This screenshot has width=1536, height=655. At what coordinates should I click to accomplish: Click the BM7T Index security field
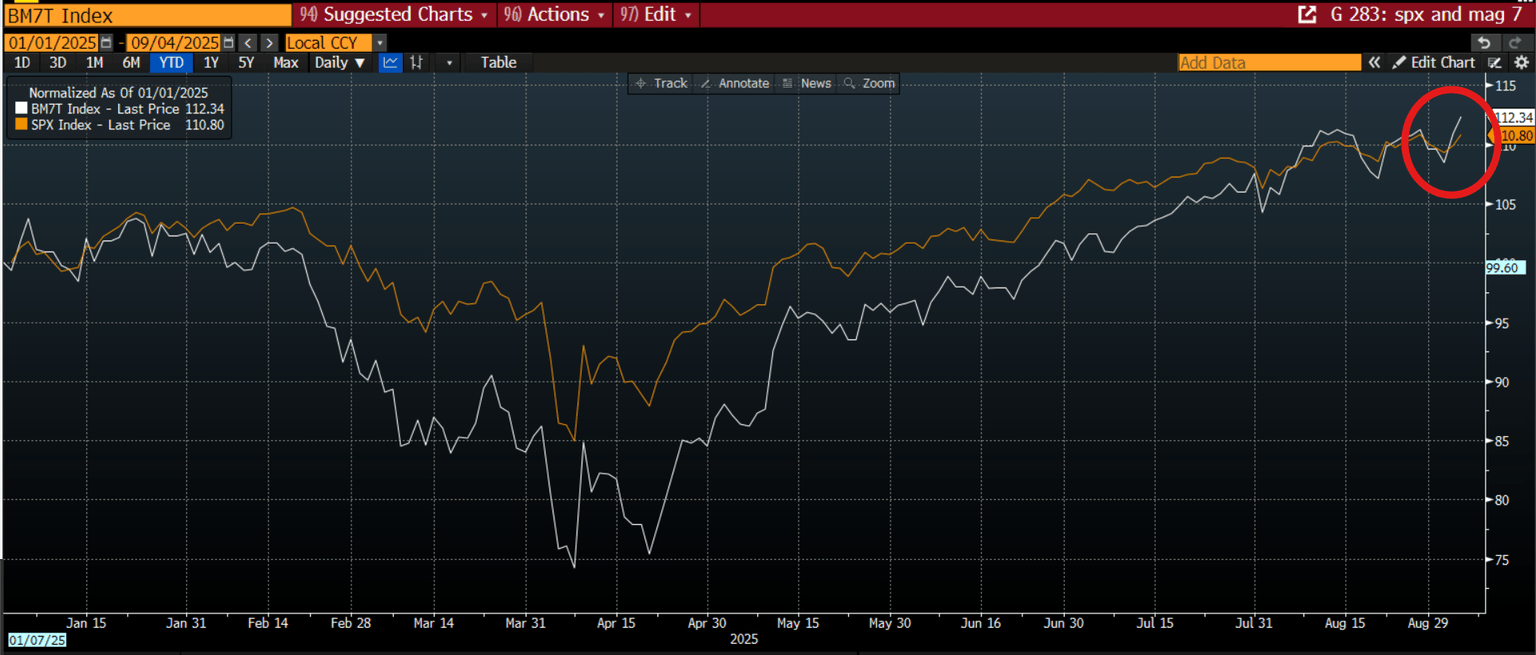coord(147,15)
